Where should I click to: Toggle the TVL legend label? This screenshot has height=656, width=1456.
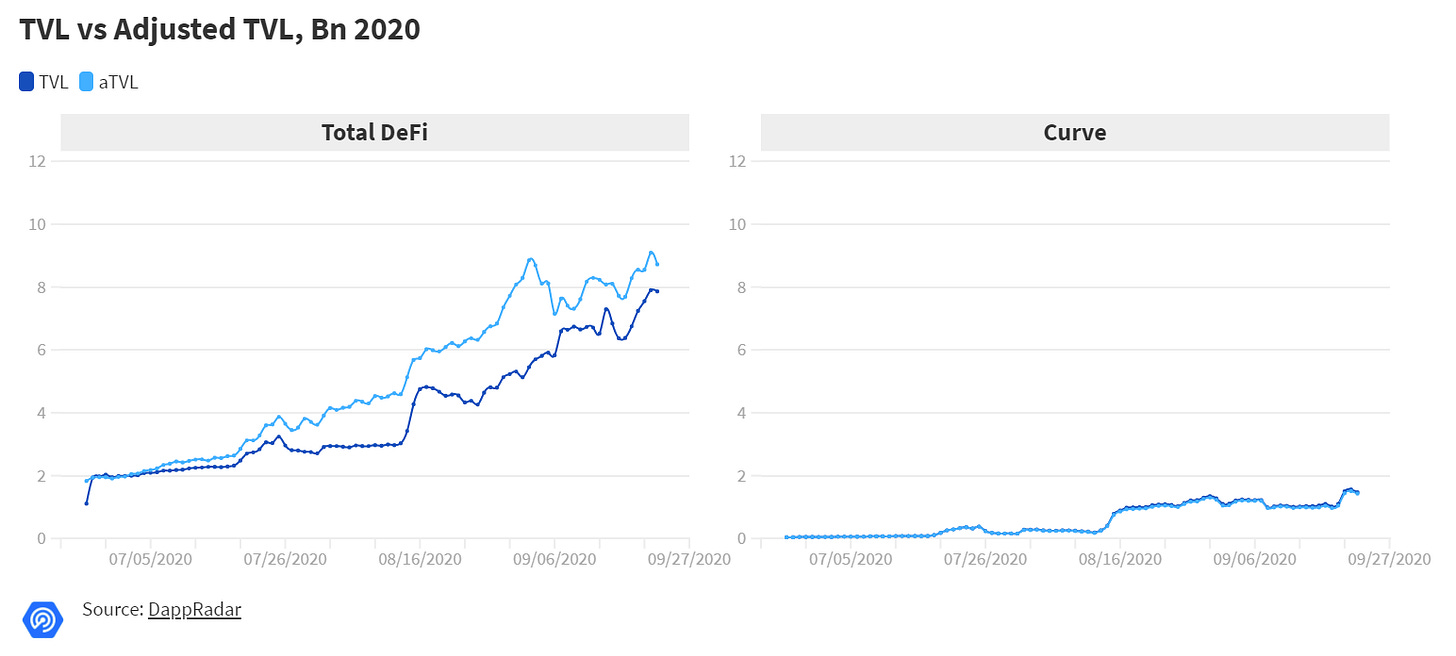(53, 82)
